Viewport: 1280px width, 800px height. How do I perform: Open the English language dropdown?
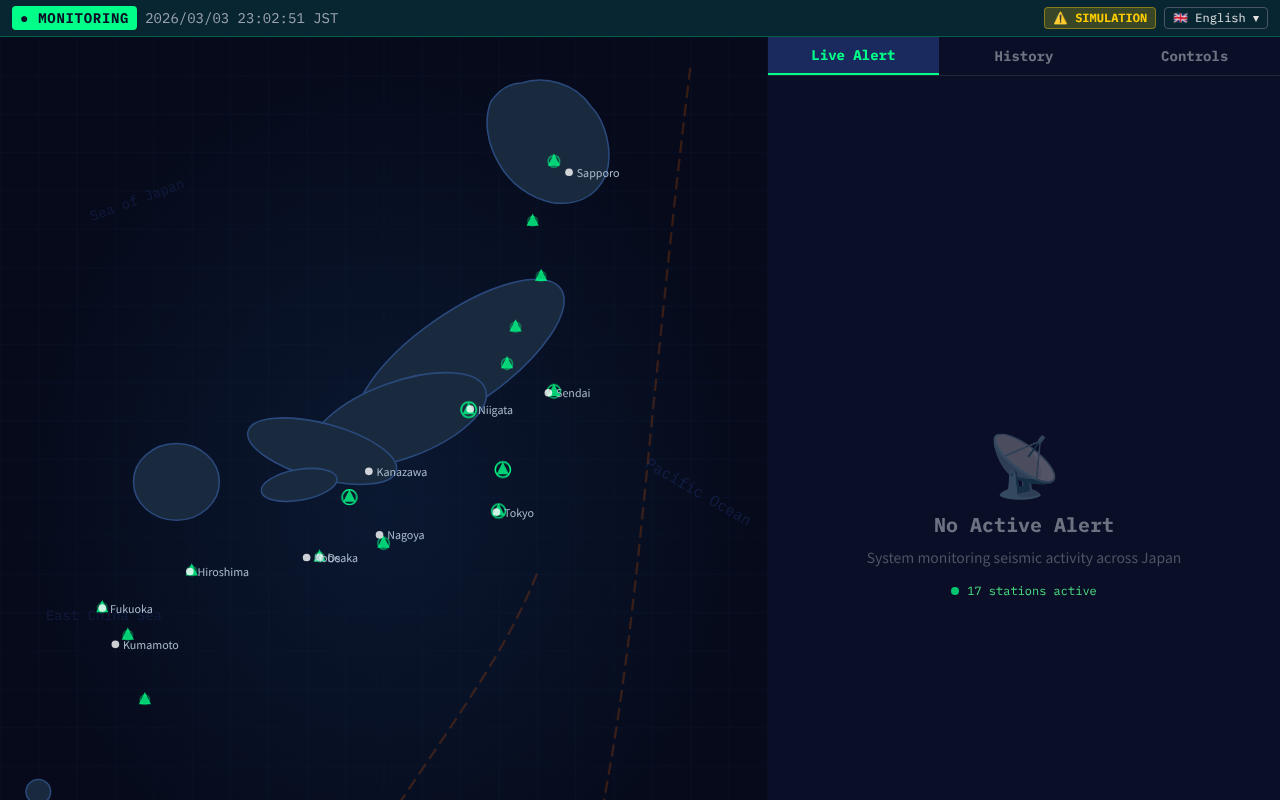coord(1215,18)
